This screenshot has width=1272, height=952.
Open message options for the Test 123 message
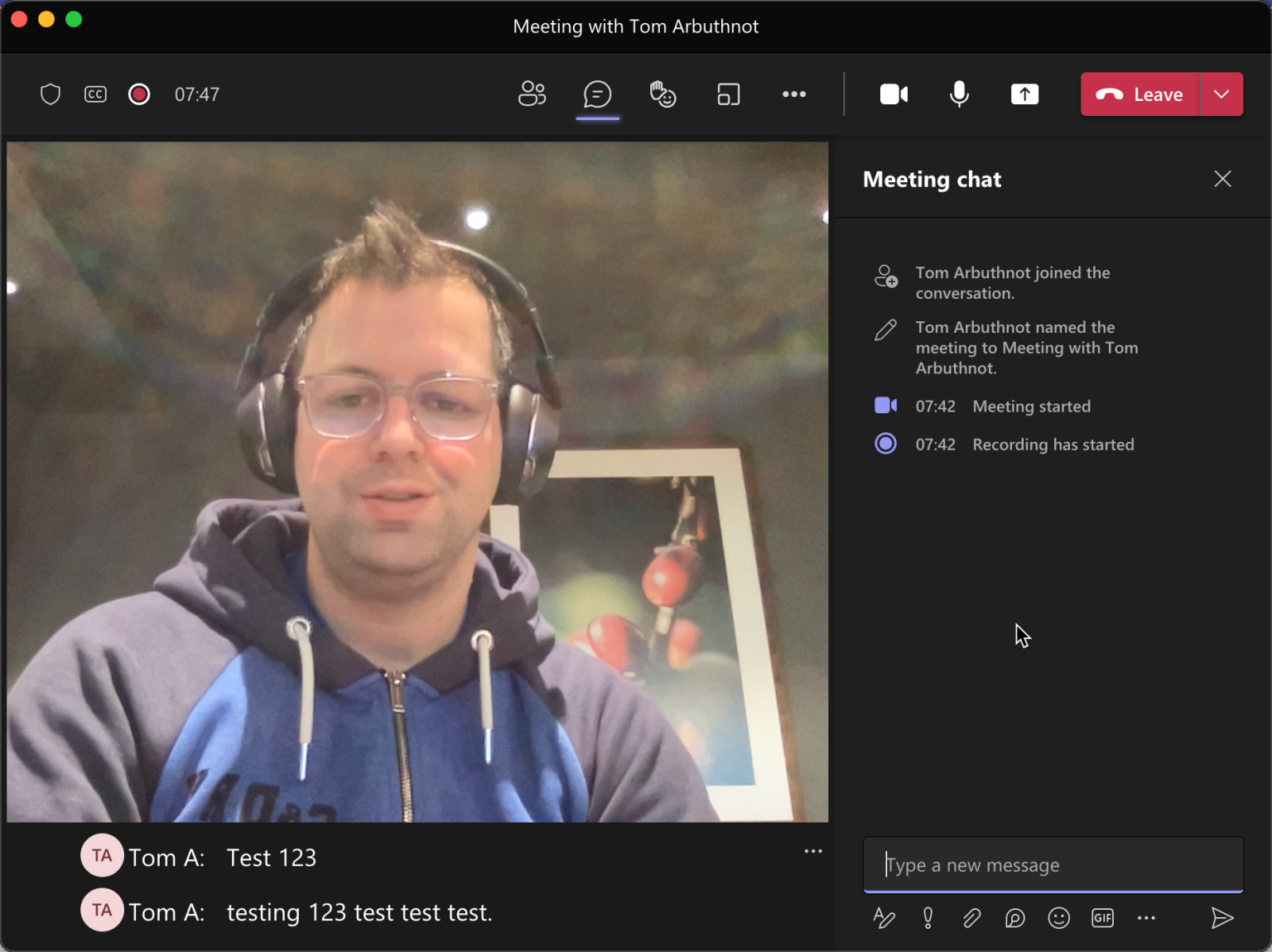813,851
